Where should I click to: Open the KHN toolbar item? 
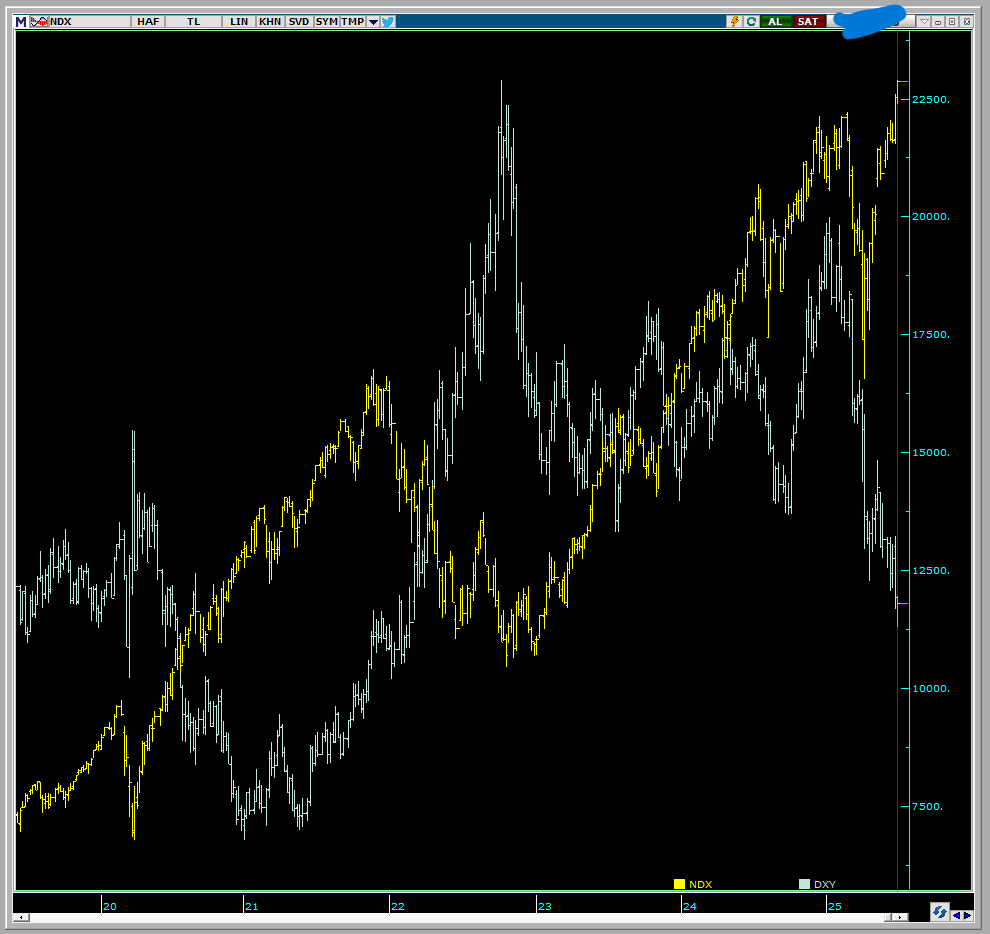click(x=270, y=21)
